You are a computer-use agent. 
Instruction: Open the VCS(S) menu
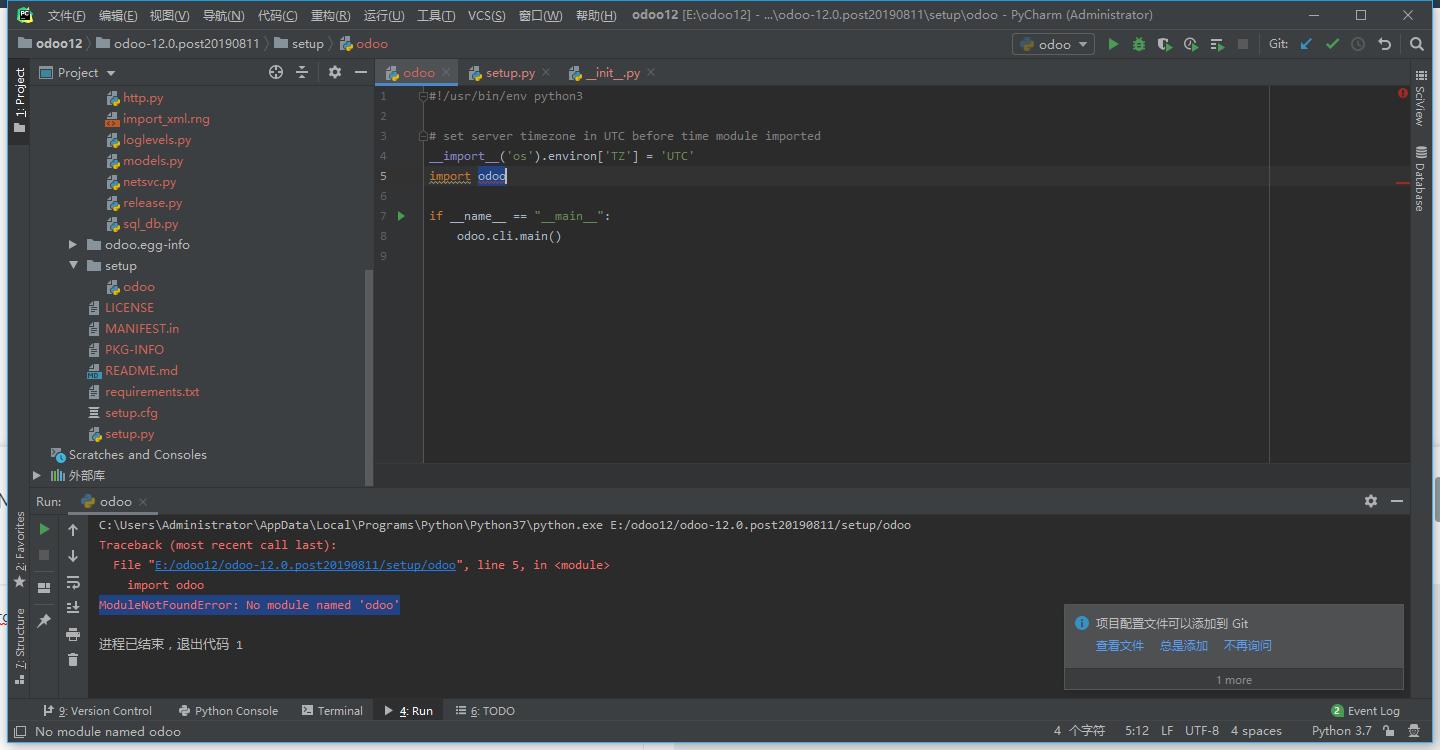pos(486,16)
